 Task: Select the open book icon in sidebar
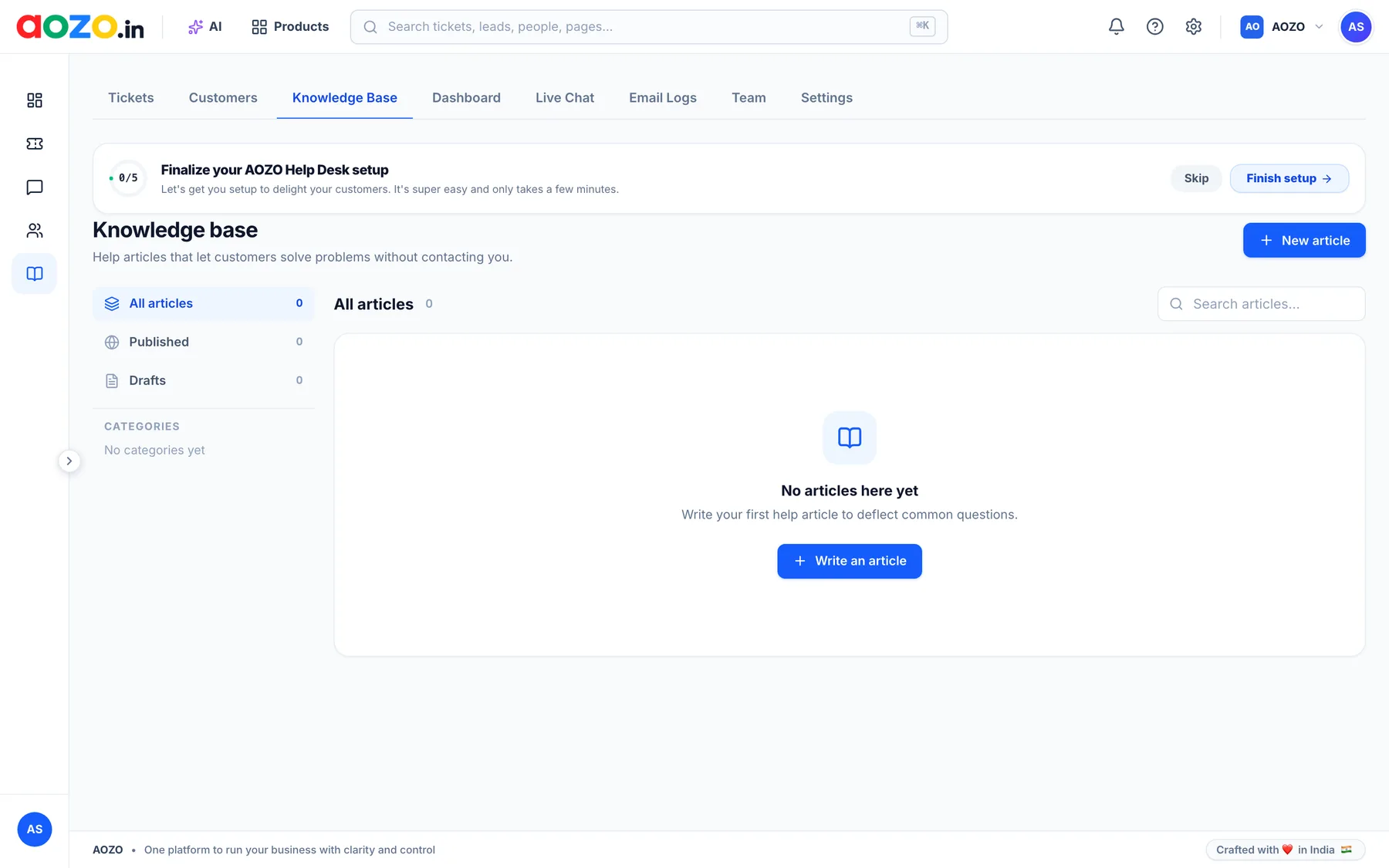tap(35, 274)
